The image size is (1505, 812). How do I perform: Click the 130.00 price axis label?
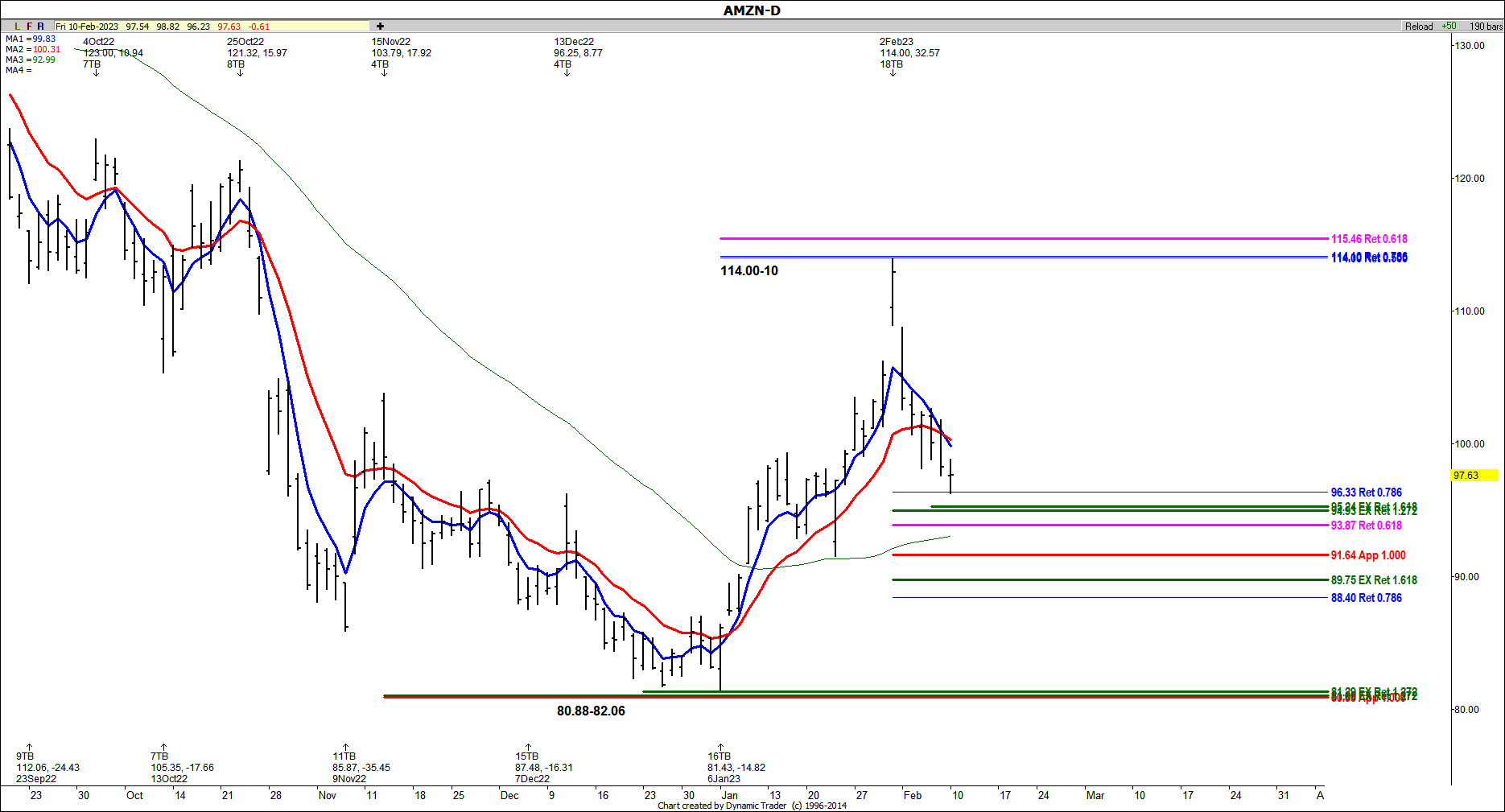coord(1469,46)
